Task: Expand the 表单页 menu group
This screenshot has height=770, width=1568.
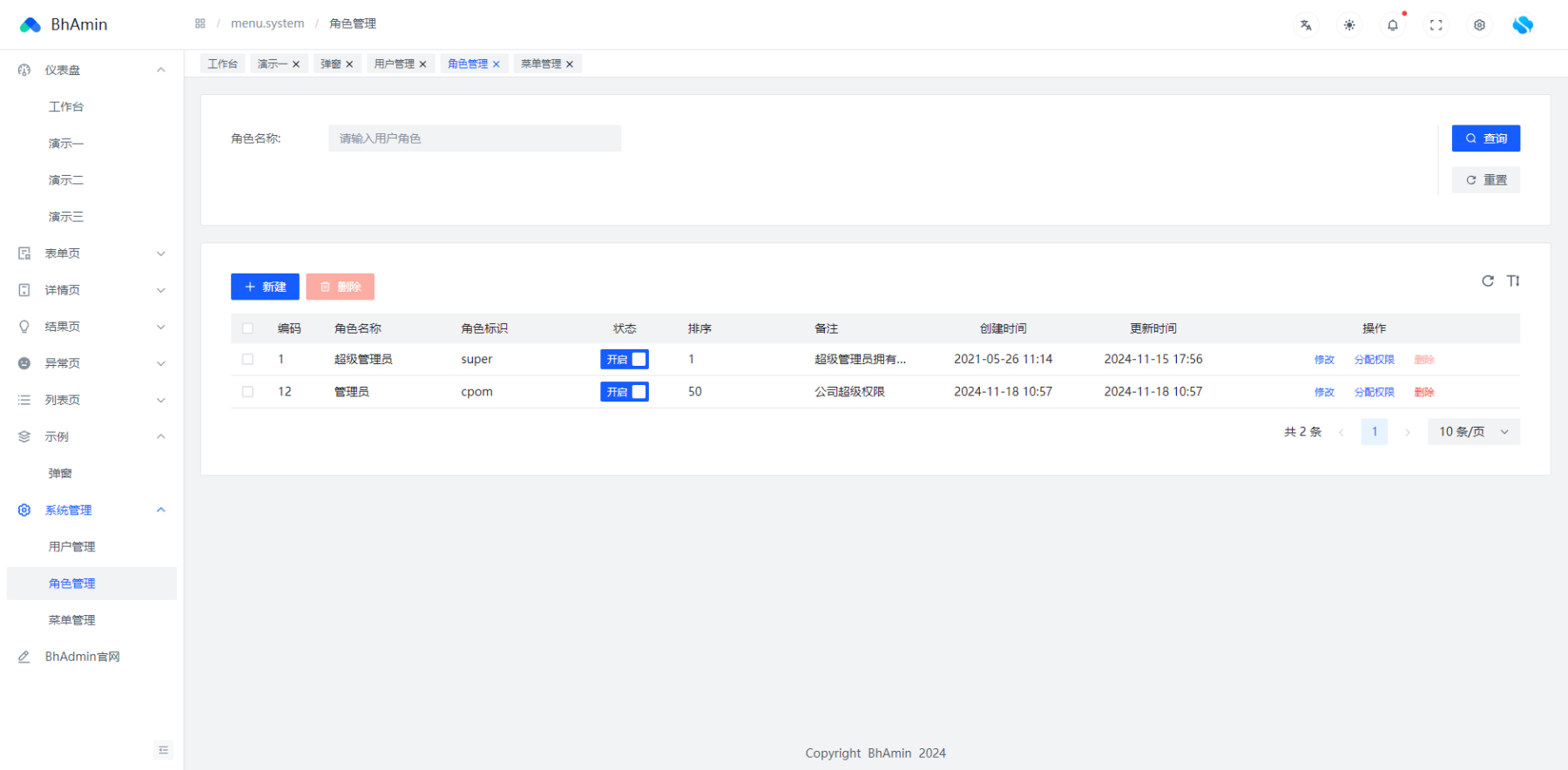Action: [x=161, y=253]
